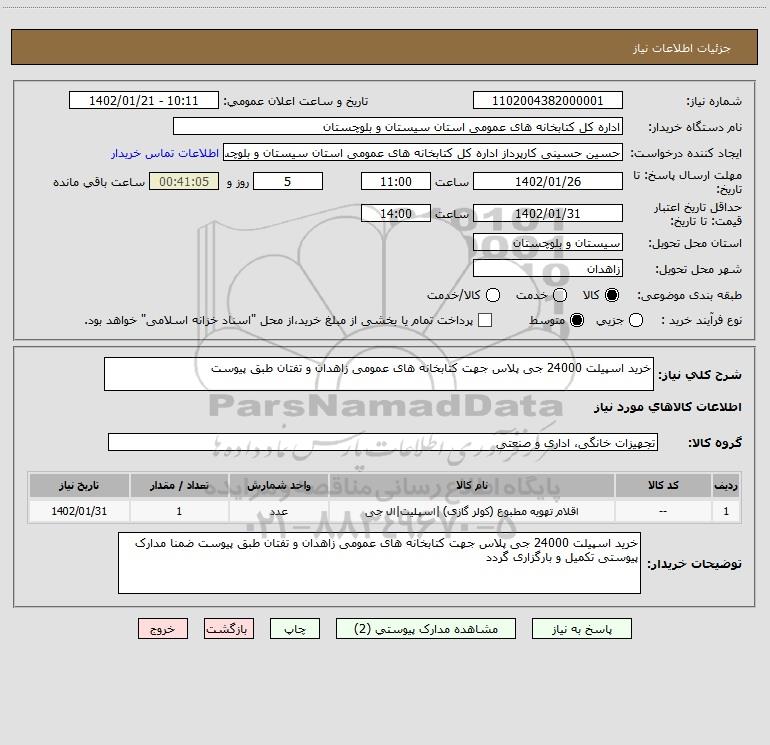Click the گروه کالا field
Image resolution: width=770 pixels, height=745 pixels.
tap(383, 442)
